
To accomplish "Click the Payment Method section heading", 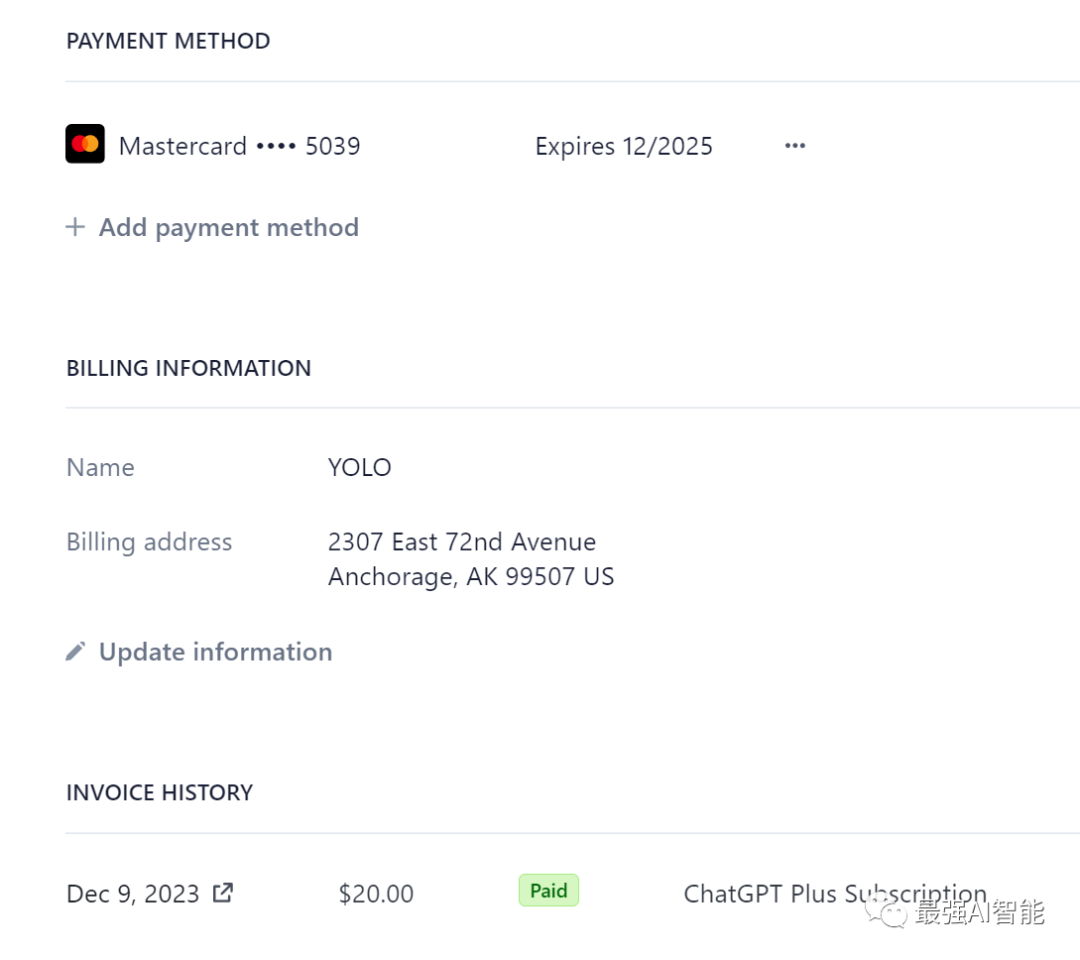I will (x=168, y=41).
